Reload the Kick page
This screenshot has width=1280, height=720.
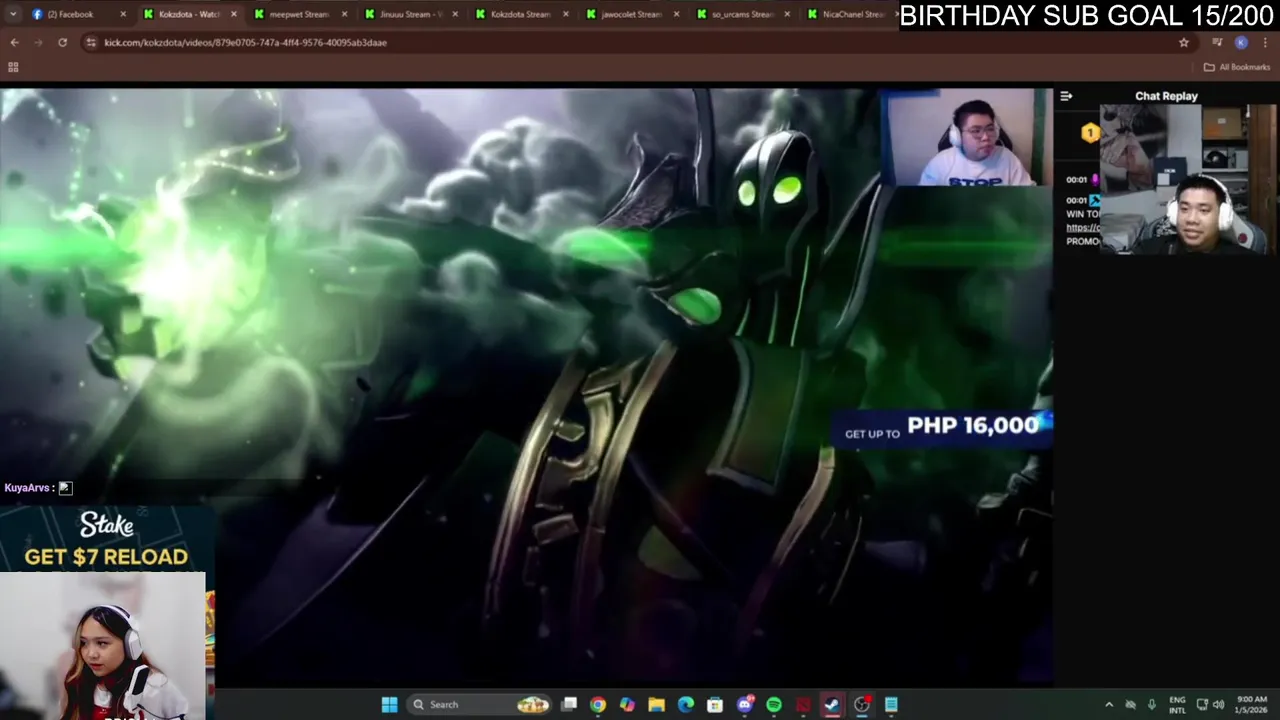coord(62,42)
